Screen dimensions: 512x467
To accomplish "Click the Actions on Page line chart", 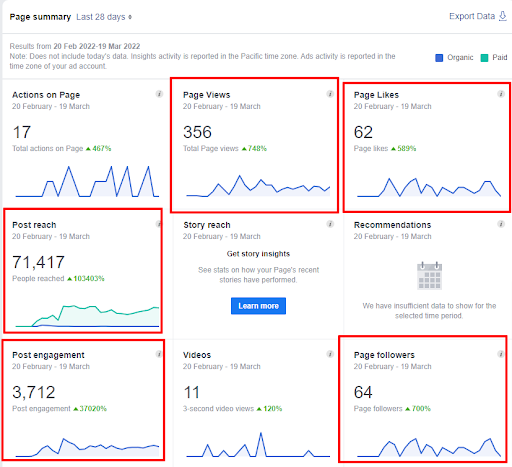I will point(87,181).
